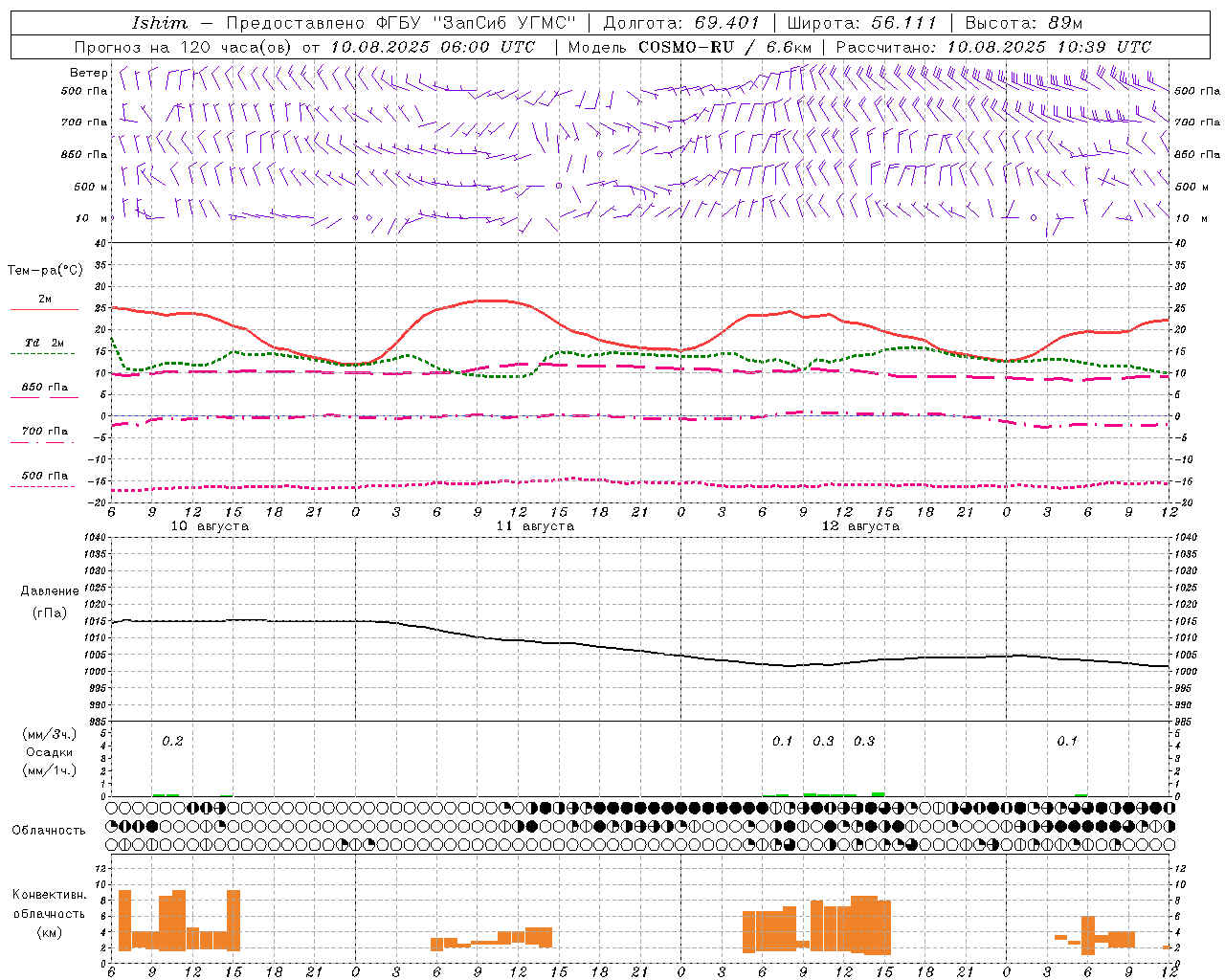The width and height of the screenshot is (1225, 980).
Task: Click "850 гПа" legend entry in temperature panel
Action: click(x=45, y=388)
